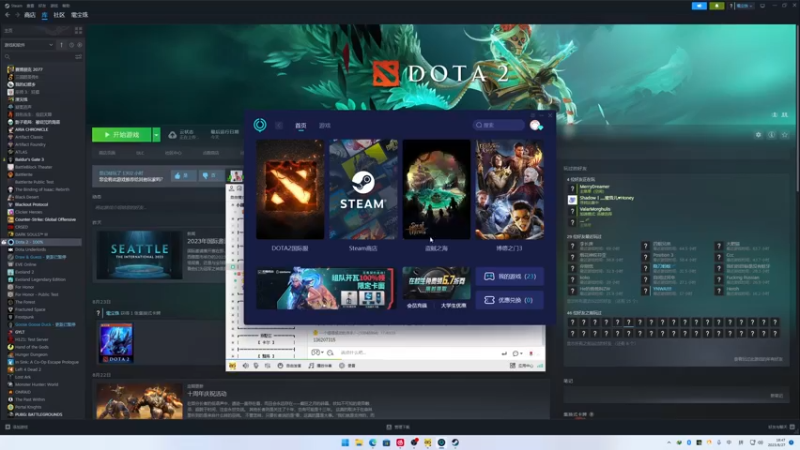The image size is (800, 450).
Task: Switch to the 库 library tab
Action: (44, 15)
